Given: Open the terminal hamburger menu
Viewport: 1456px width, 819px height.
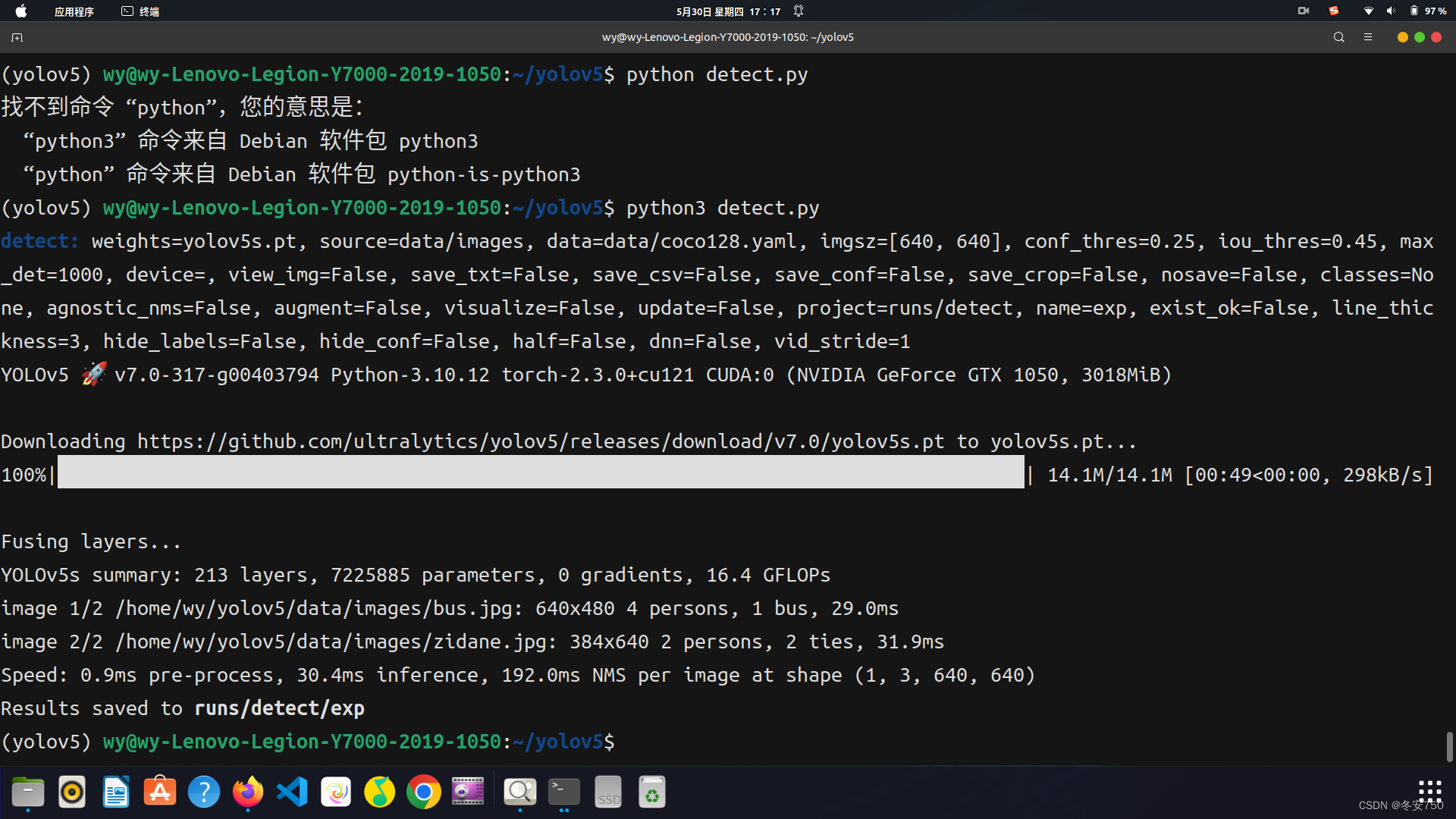Looking at the screenshot, I should coord(1368,37).
